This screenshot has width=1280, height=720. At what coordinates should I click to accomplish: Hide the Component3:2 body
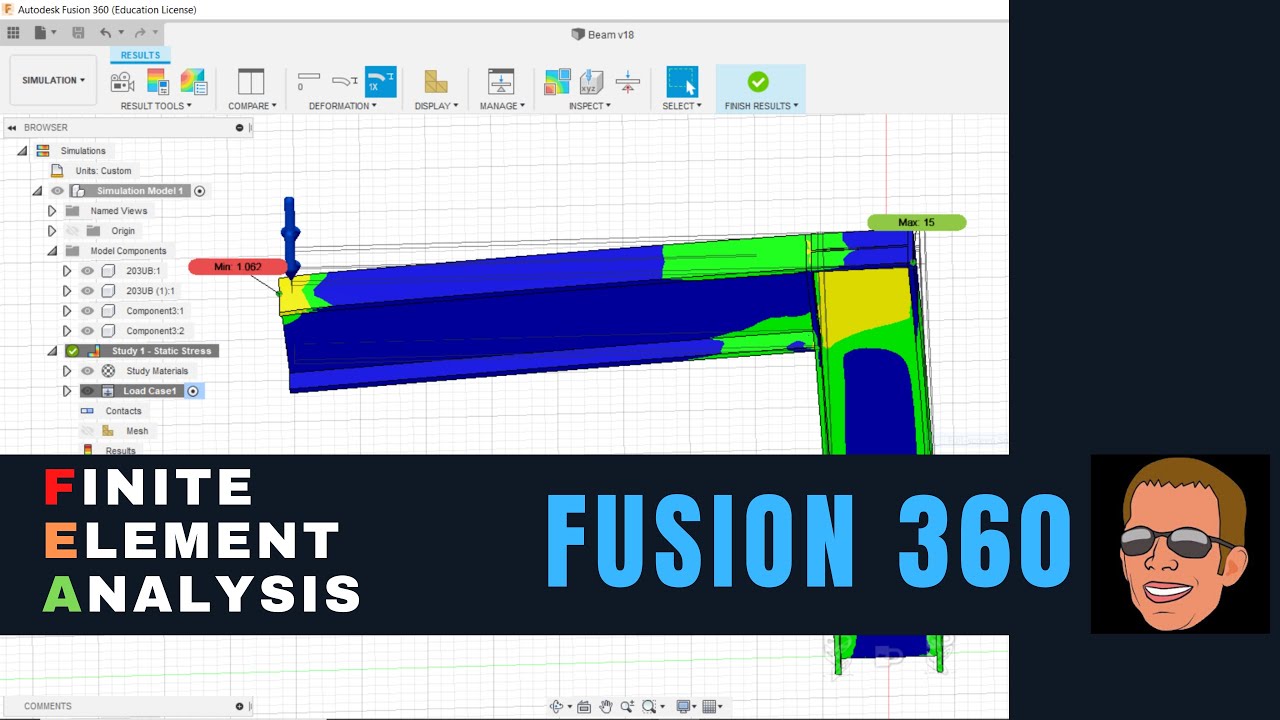87,331
